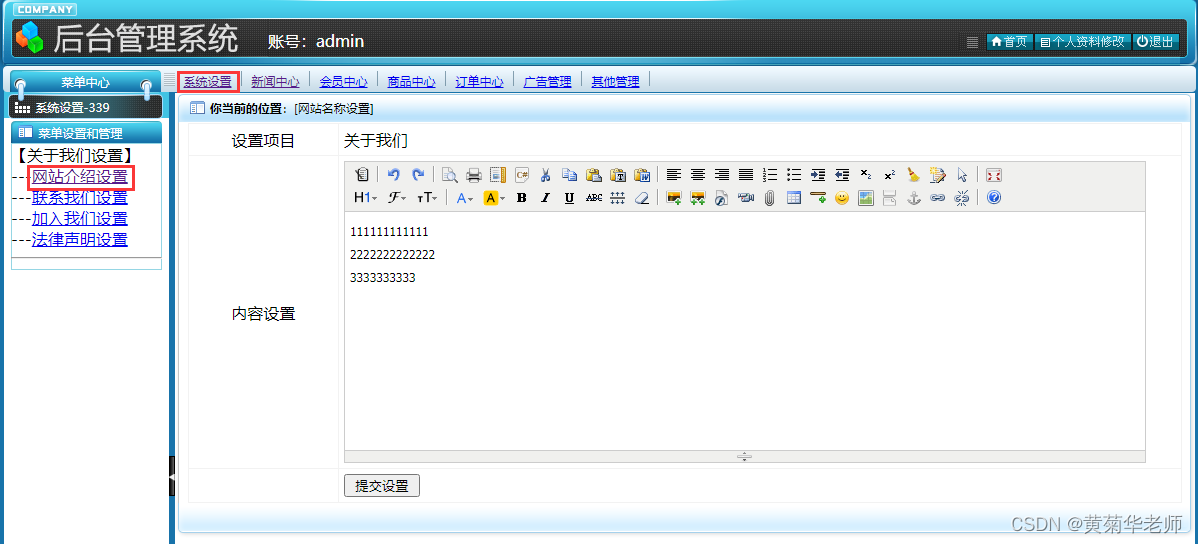Open the H1 heading dropdown
Screen dimensions: 1198x544
(x=365, y=198)
